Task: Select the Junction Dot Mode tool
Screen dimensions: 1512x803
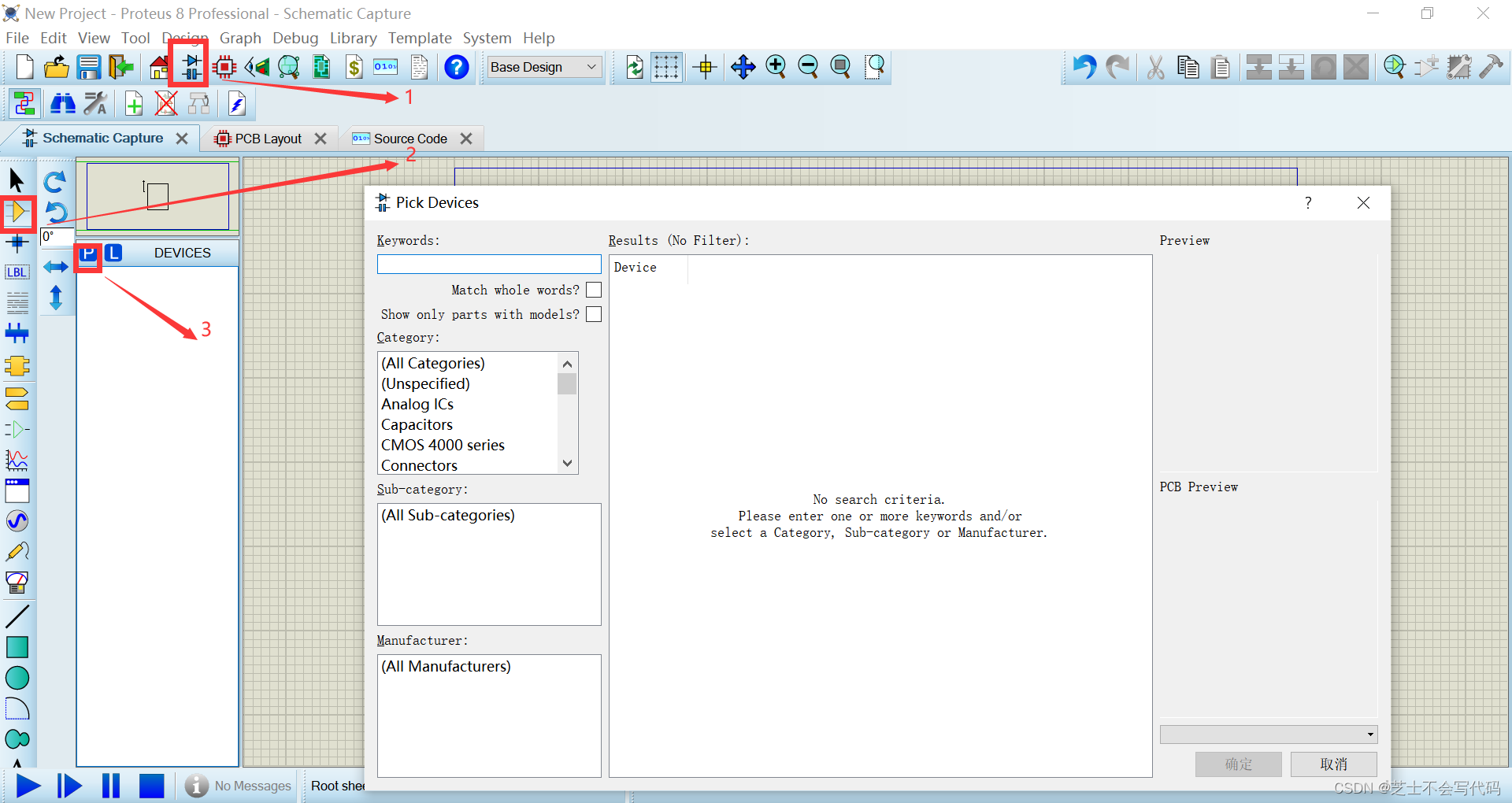Action: point(17,242)
